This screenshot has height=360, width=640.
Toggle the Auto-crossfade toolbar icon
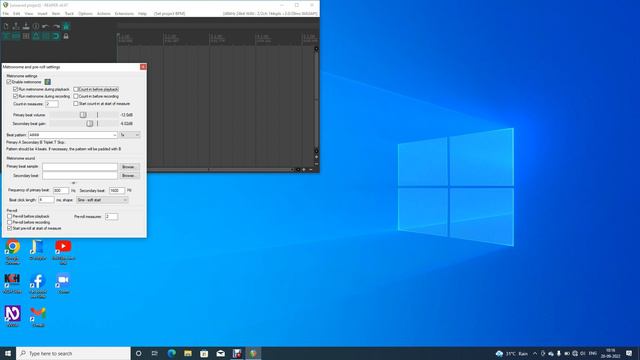[x=6, y=36]
